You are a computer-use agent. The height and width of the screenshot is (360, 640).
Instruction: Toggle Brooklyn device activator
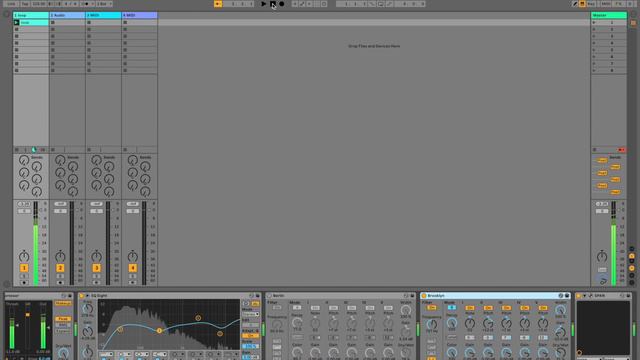424,296
